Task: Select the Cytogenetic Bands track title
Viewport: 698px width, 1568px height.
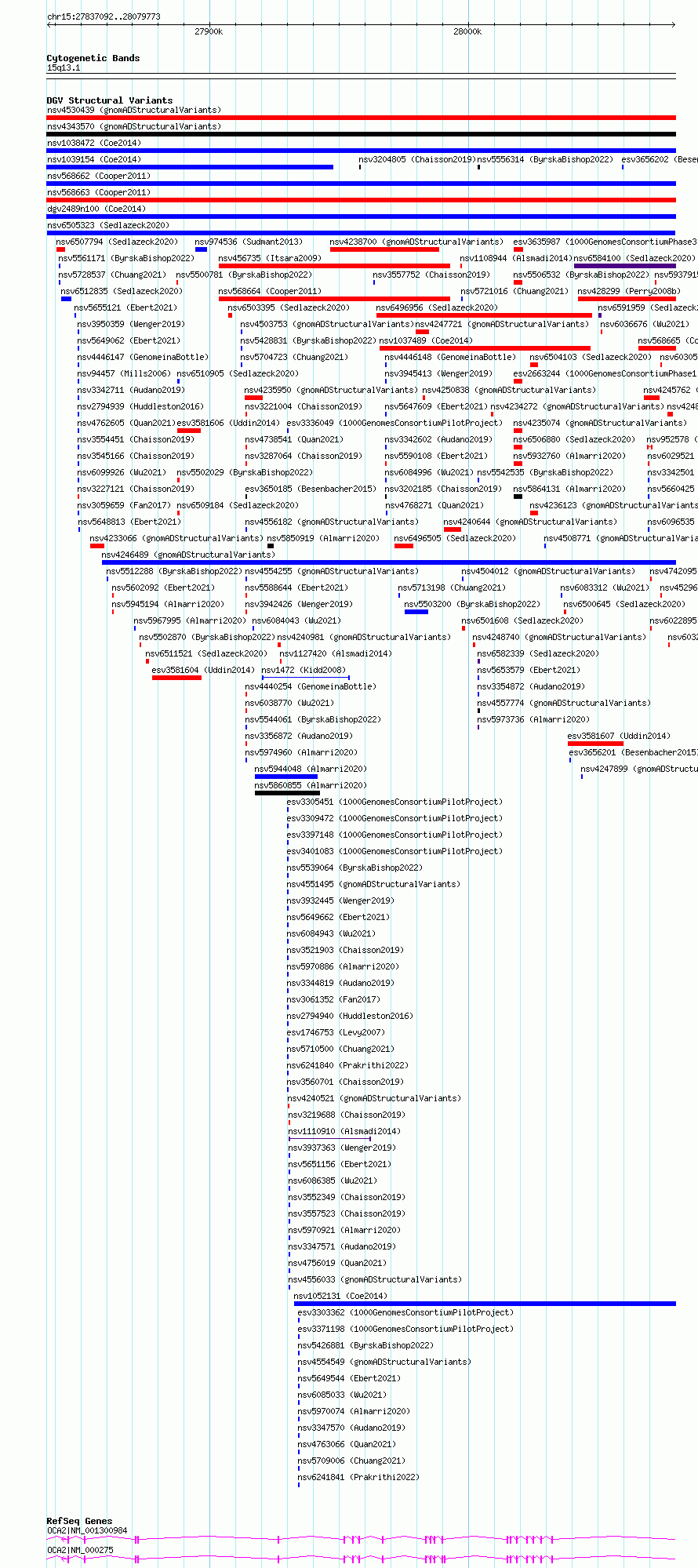Action: (x=93, y=58)
